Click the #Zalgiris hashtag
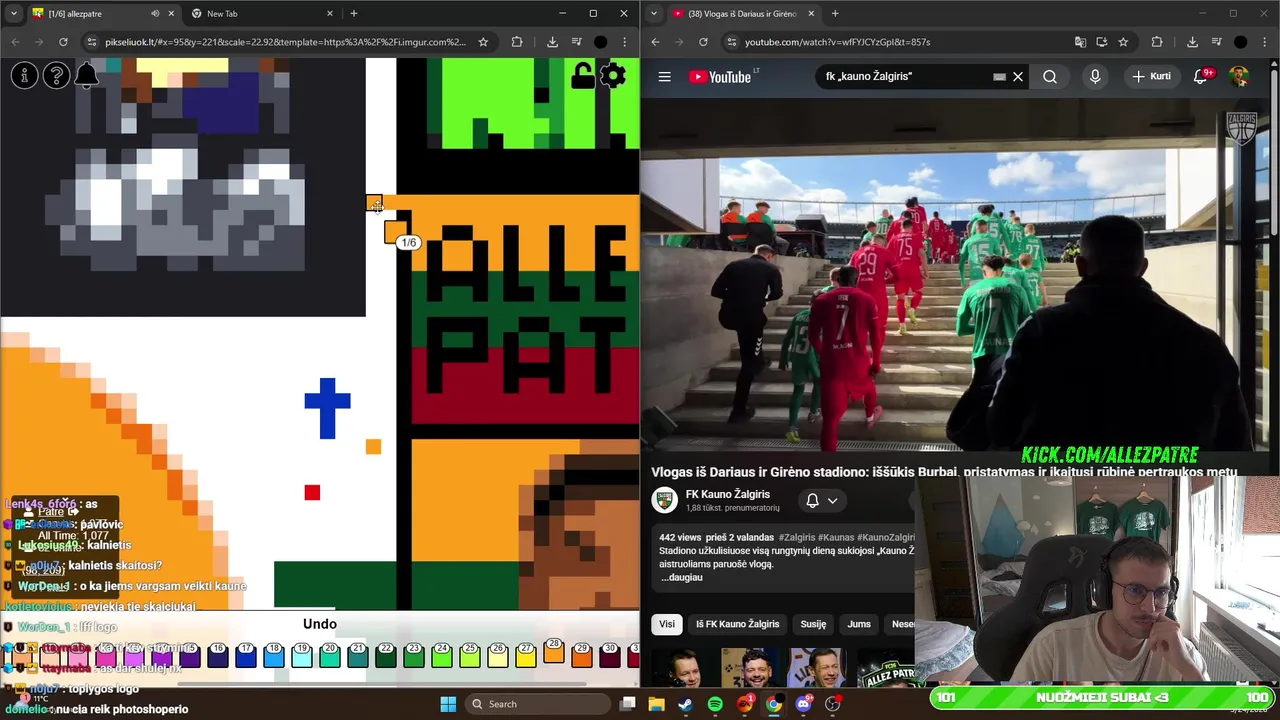The width and height of the screenshot is (1280, 720). coord(797,537)
